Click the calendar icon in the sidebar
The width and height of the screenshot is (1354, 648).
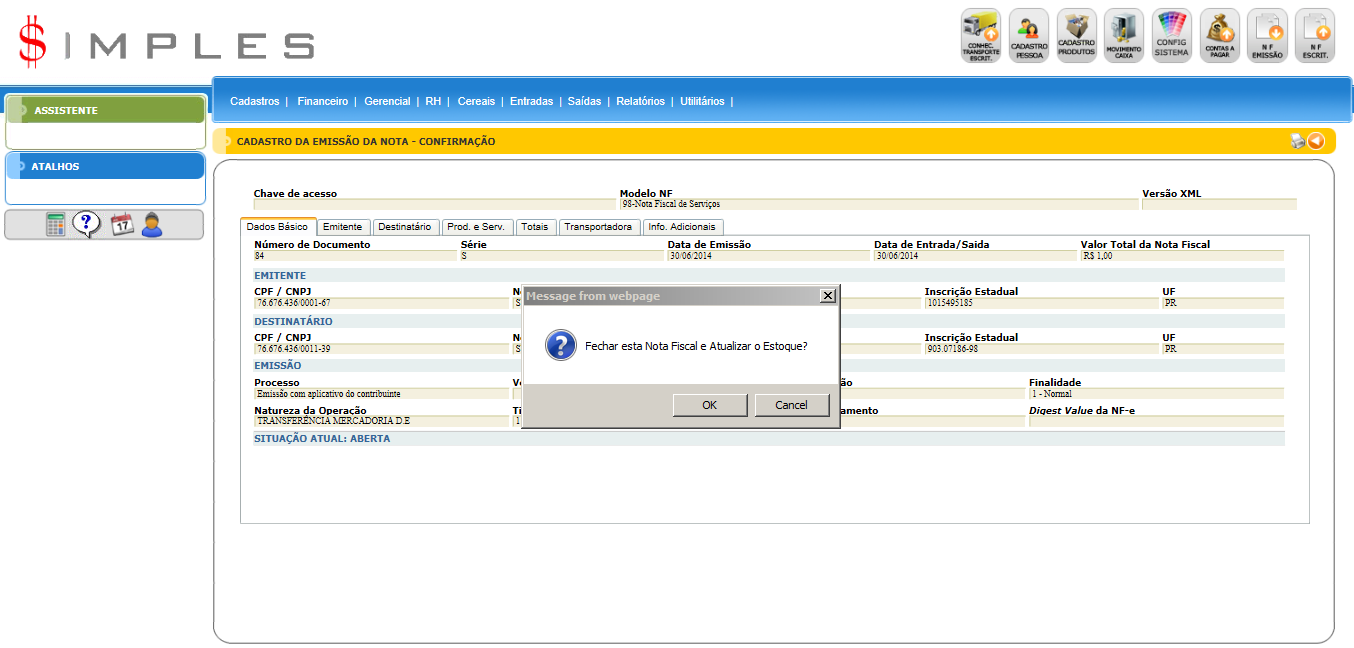[121, 225]
